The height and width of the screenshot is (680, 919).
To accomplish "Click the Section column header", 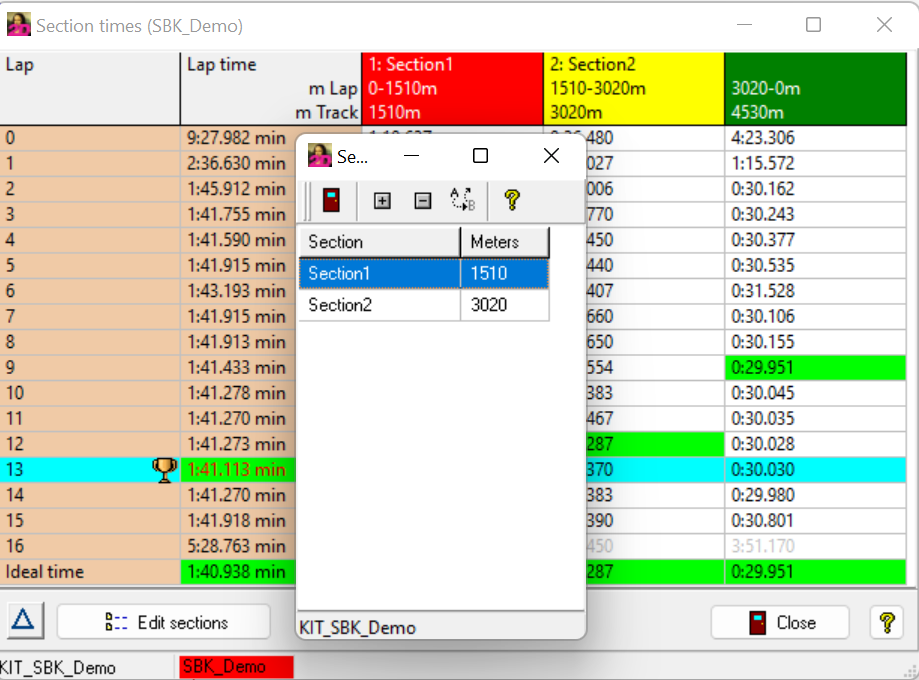I will click(x=378, y=242).
